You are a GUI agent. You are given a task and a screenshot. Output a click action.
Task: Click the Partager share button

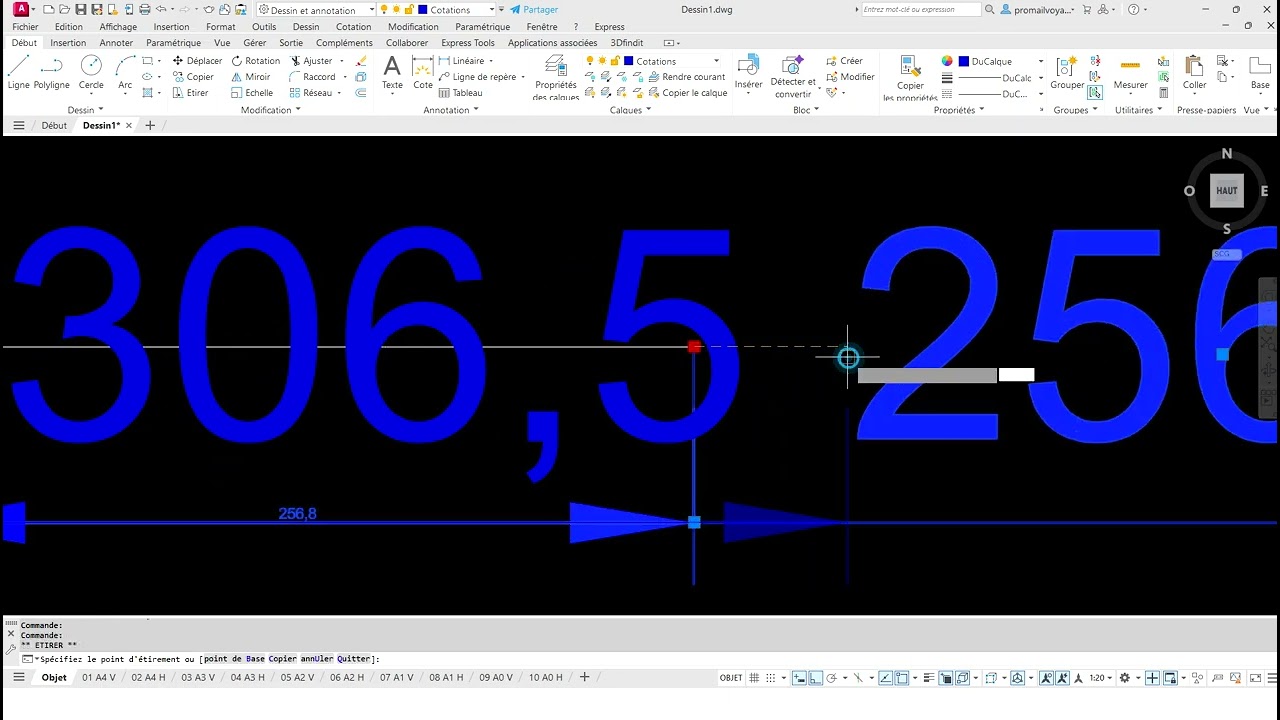click(x=534, y=9)
